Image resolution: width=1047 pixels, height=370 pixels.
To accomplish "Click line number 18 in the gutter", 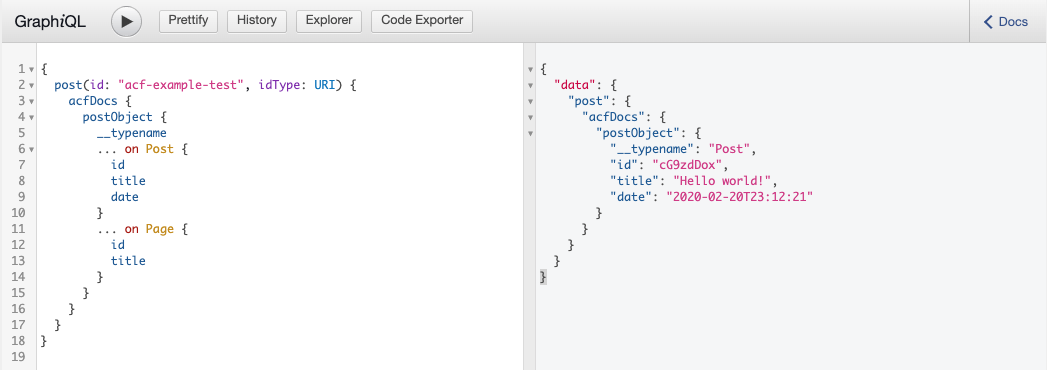I will pos(18,341).
